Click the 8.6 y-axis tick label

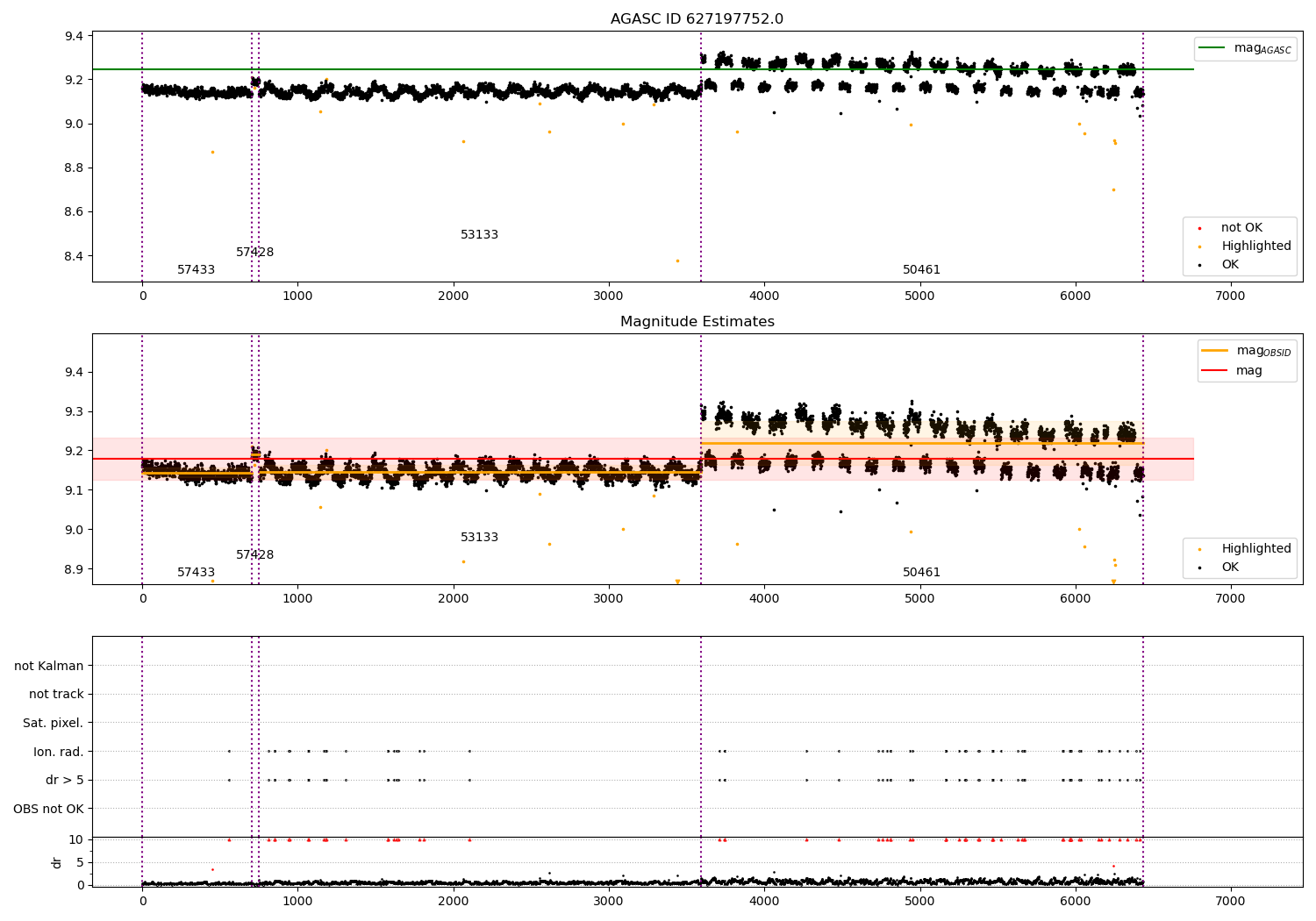[74, 212]
